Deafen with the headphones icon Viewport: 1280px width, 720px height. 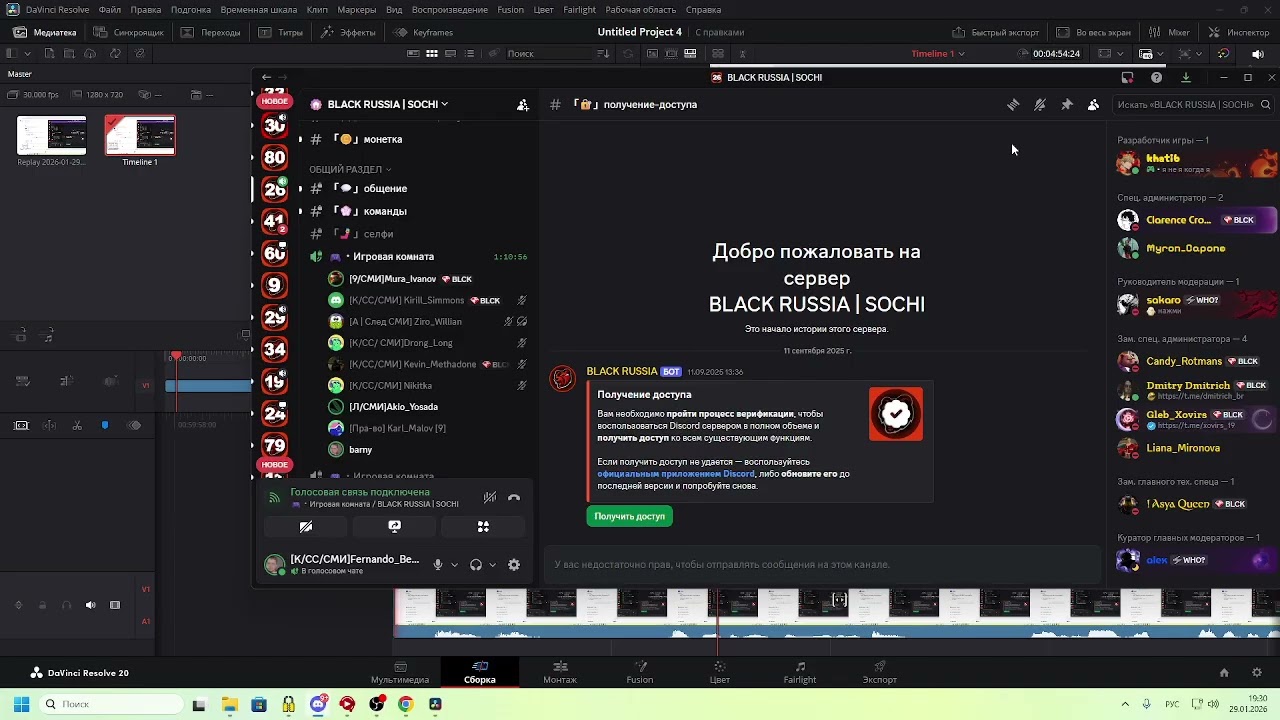click(x=476, y=565)
